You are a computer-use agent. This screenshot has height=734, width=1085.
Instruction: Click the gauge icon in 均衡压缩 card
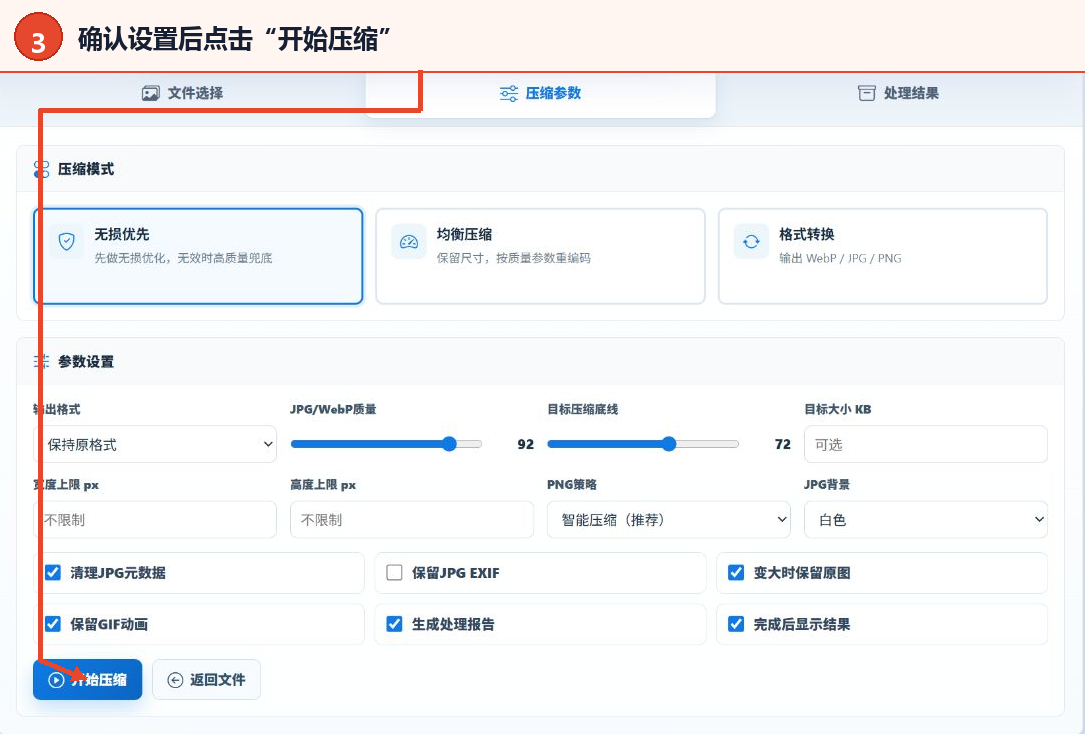pyautogui.click(x=409, y=241)
